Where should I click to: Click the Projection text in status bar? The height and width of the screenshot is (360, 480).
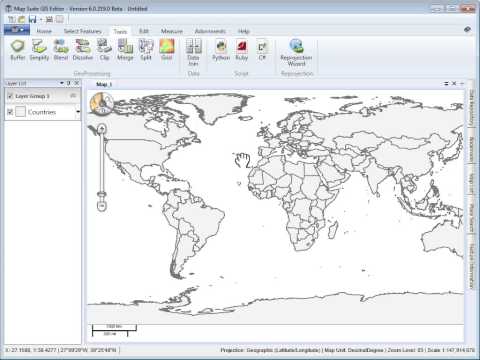[271, 350]
